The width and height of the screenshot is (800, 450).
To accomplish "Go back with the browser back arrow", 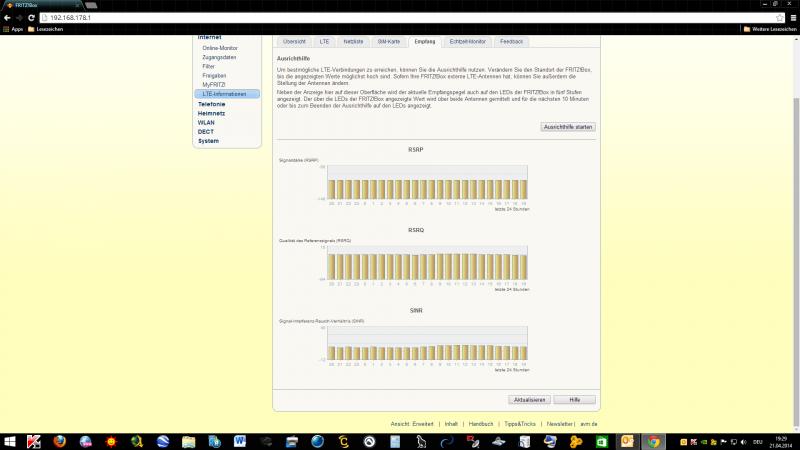I will pyautogui.click(x=7, y=18).
